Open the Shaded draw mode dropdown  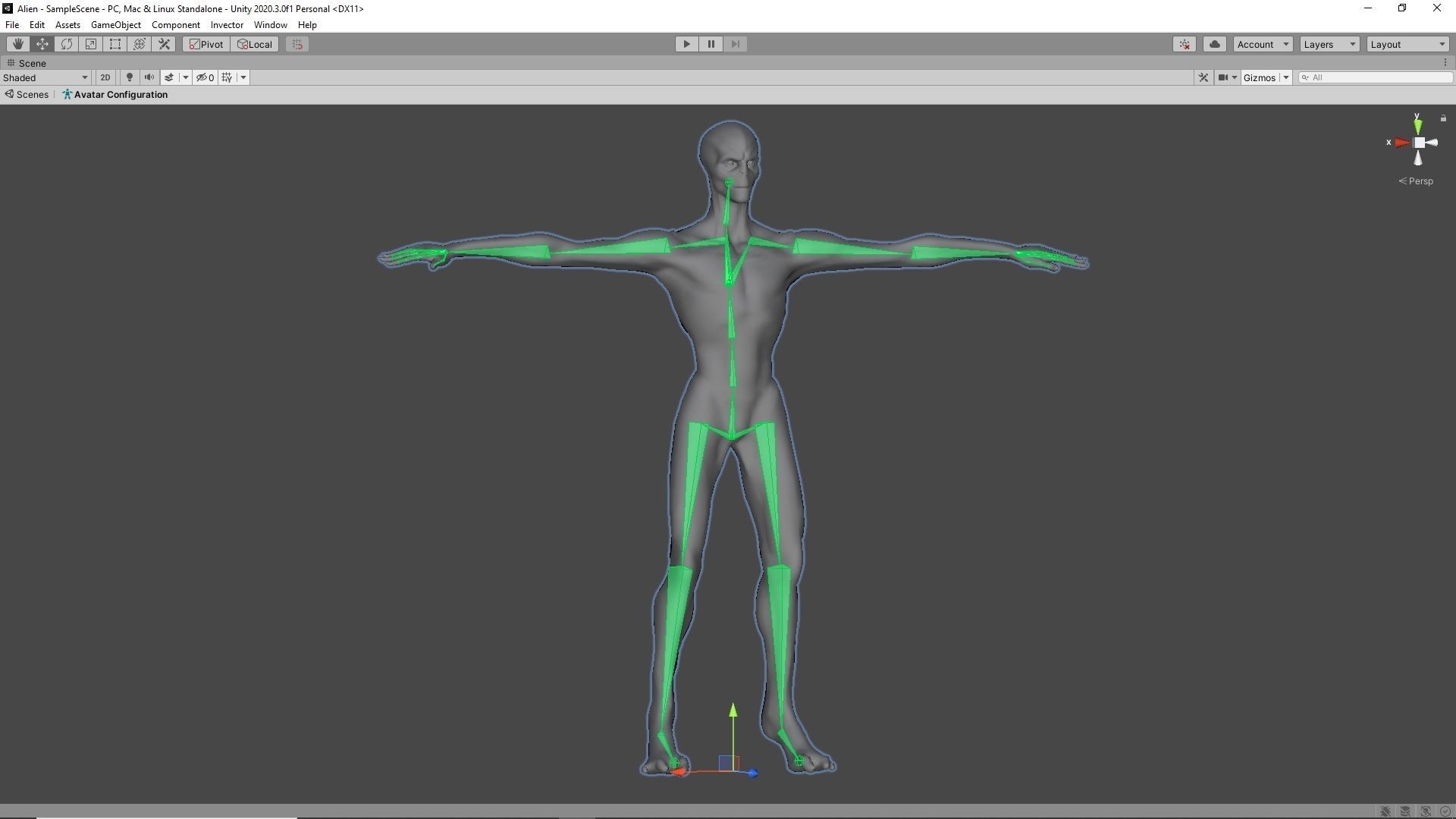click(45, 77)
